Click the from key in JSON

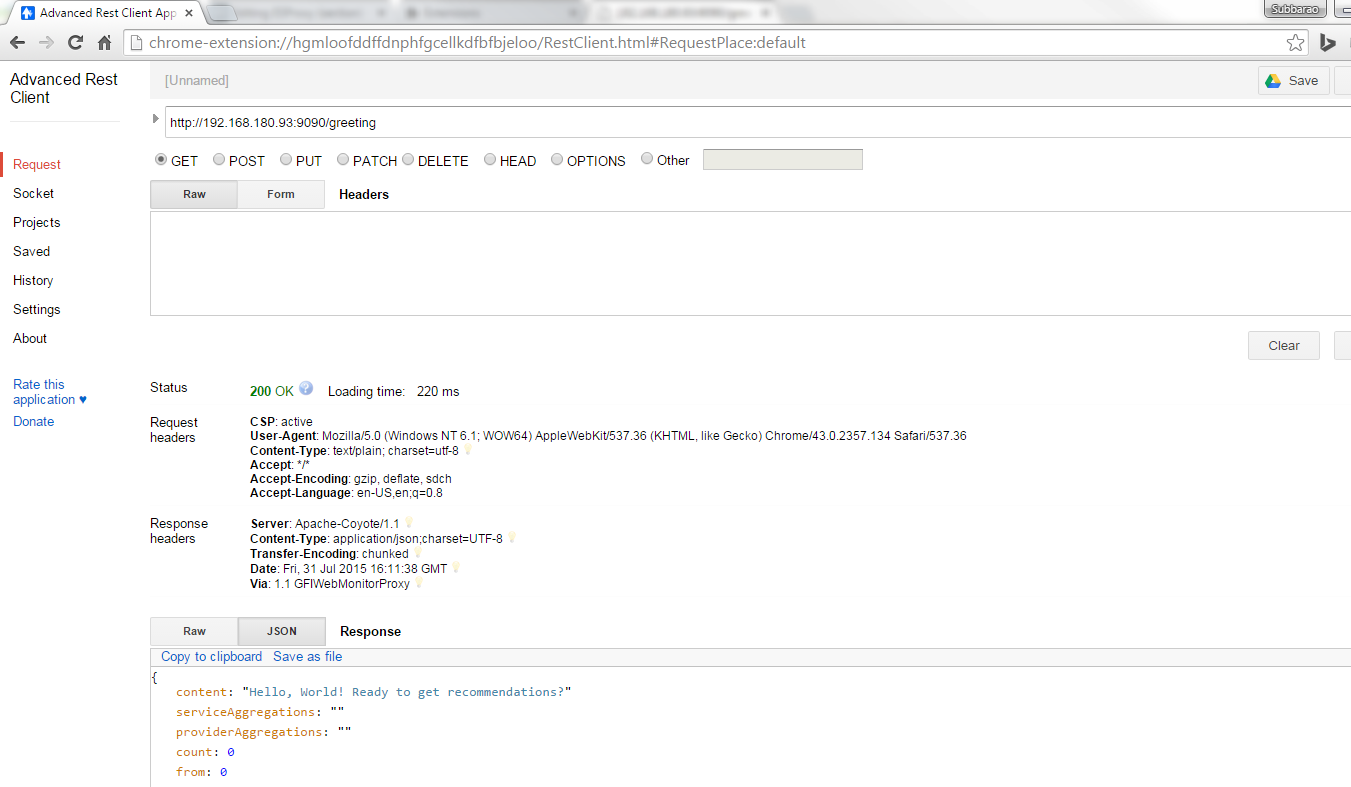click(x=191, y=772)
